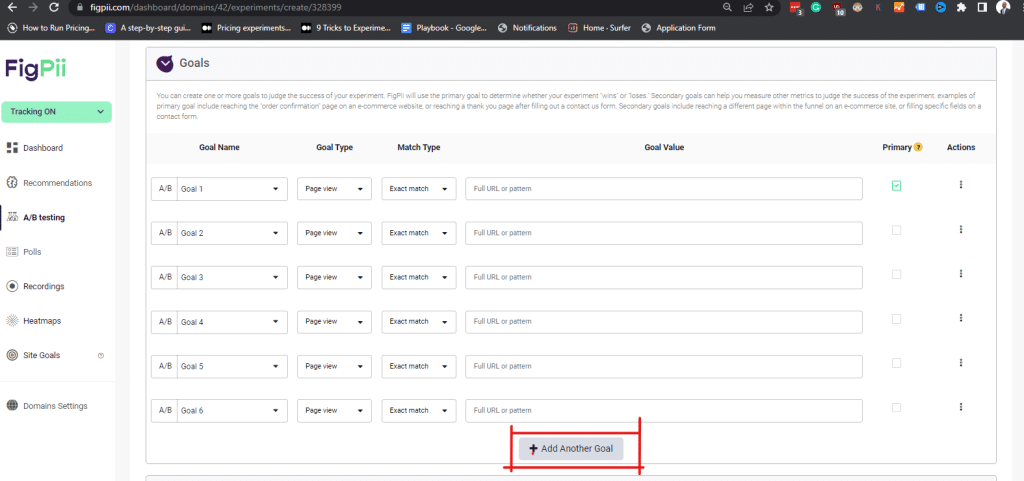Check the Primary checkbox for Goal 2
Image resolution: width=1024 pixels, height=481 pixels.
pyautogui.click(x=897, y=230)
